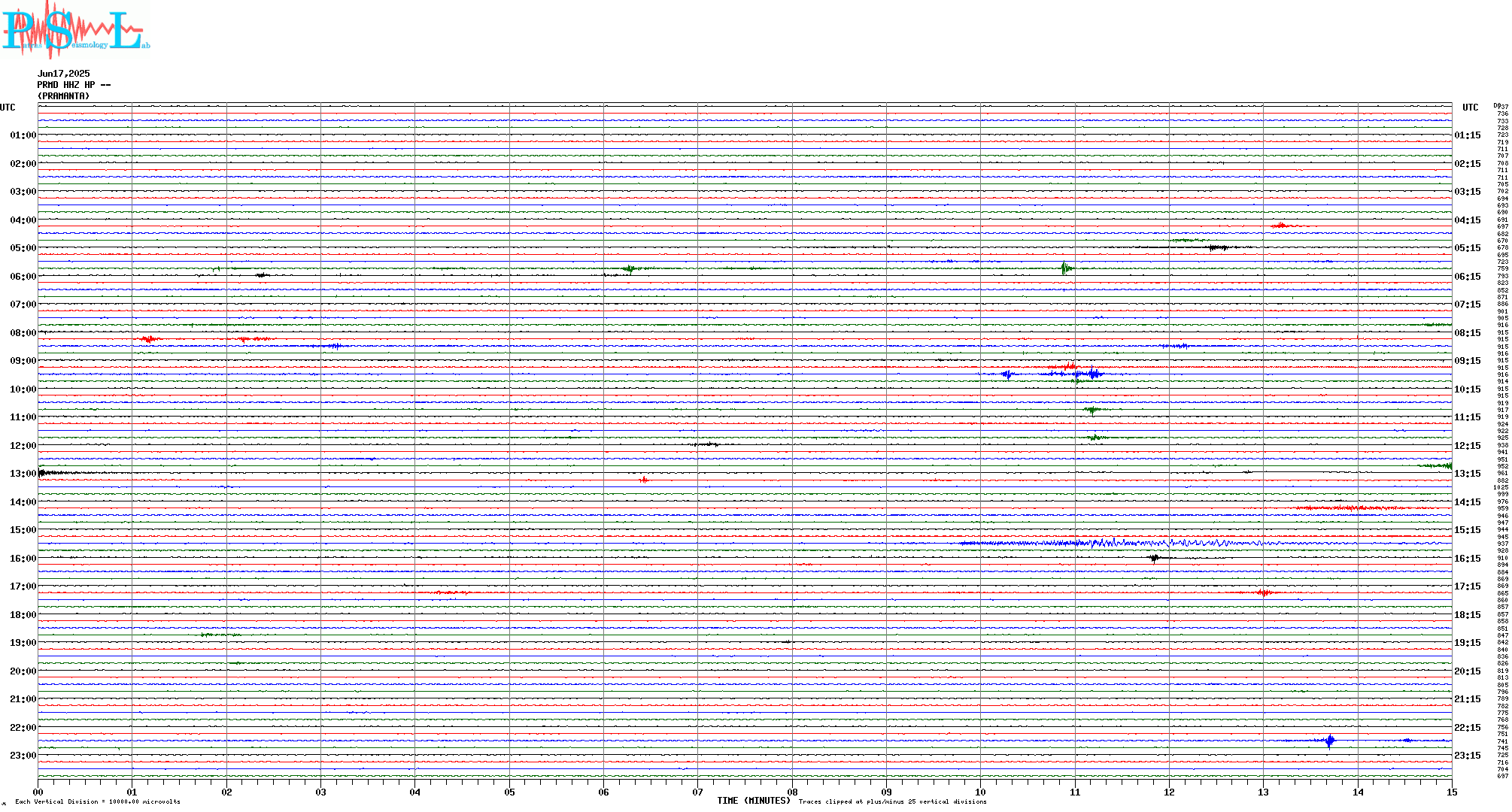The width and height of the screenshot is (1512, 812).
Task: Click the 09:15 label on right side
Action: click(1467, 361)
